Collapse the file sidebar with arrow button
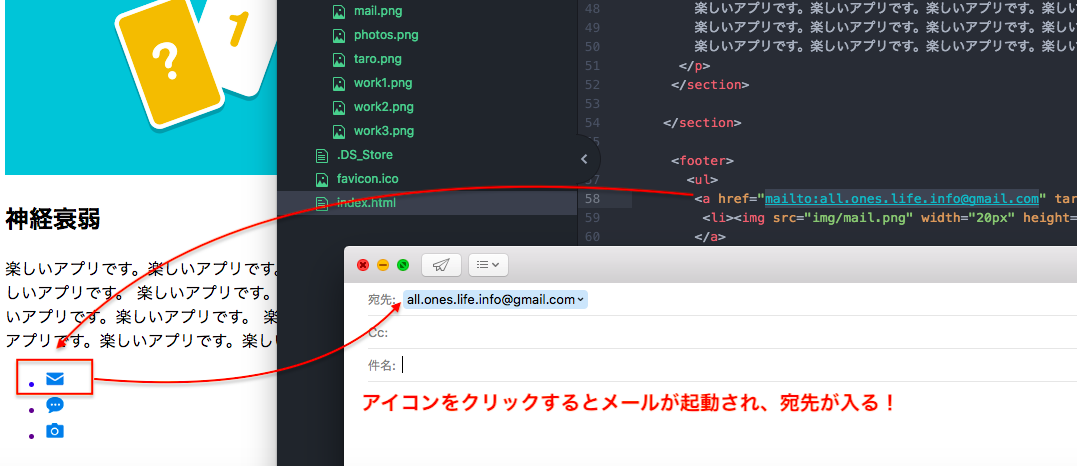 [x=584, y=159]
